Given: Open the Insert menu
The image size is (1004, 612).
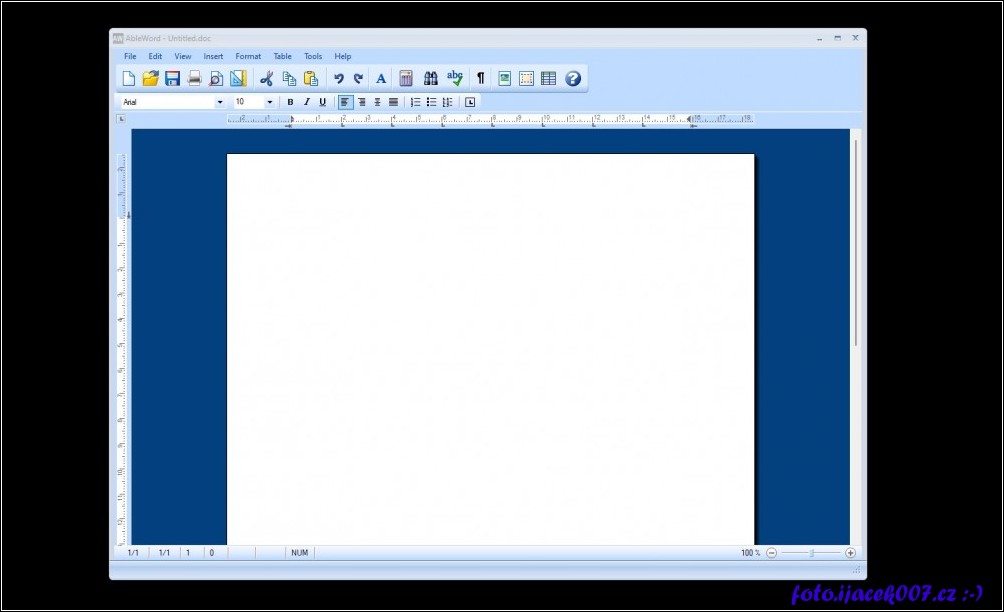Looking at the screenshot, I should click(213, 56).
